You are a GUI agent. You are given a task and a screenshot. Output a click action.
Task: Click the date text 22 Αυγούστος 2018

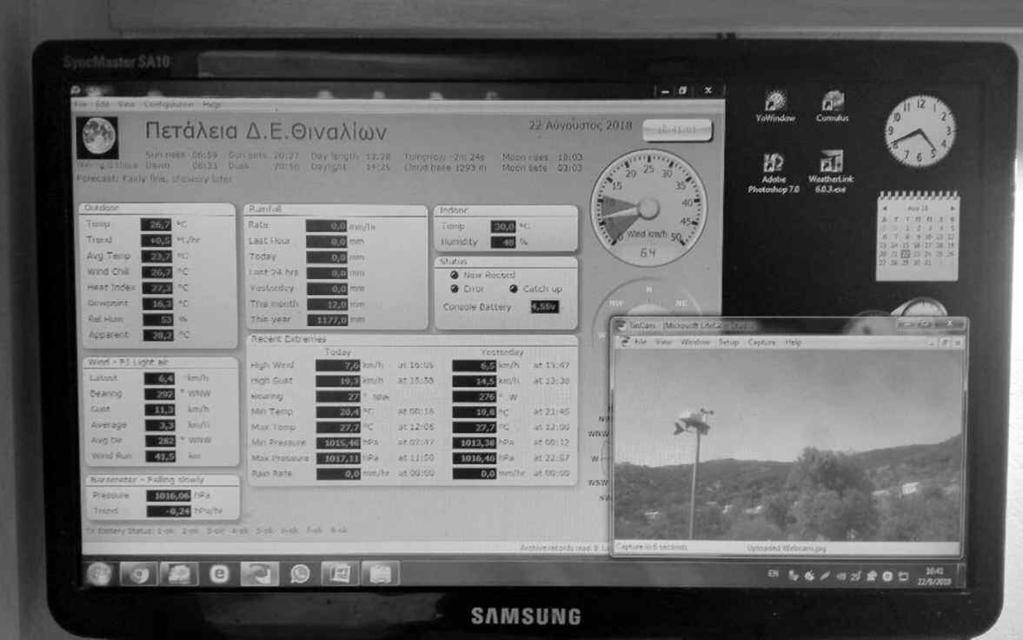point(580,125)
